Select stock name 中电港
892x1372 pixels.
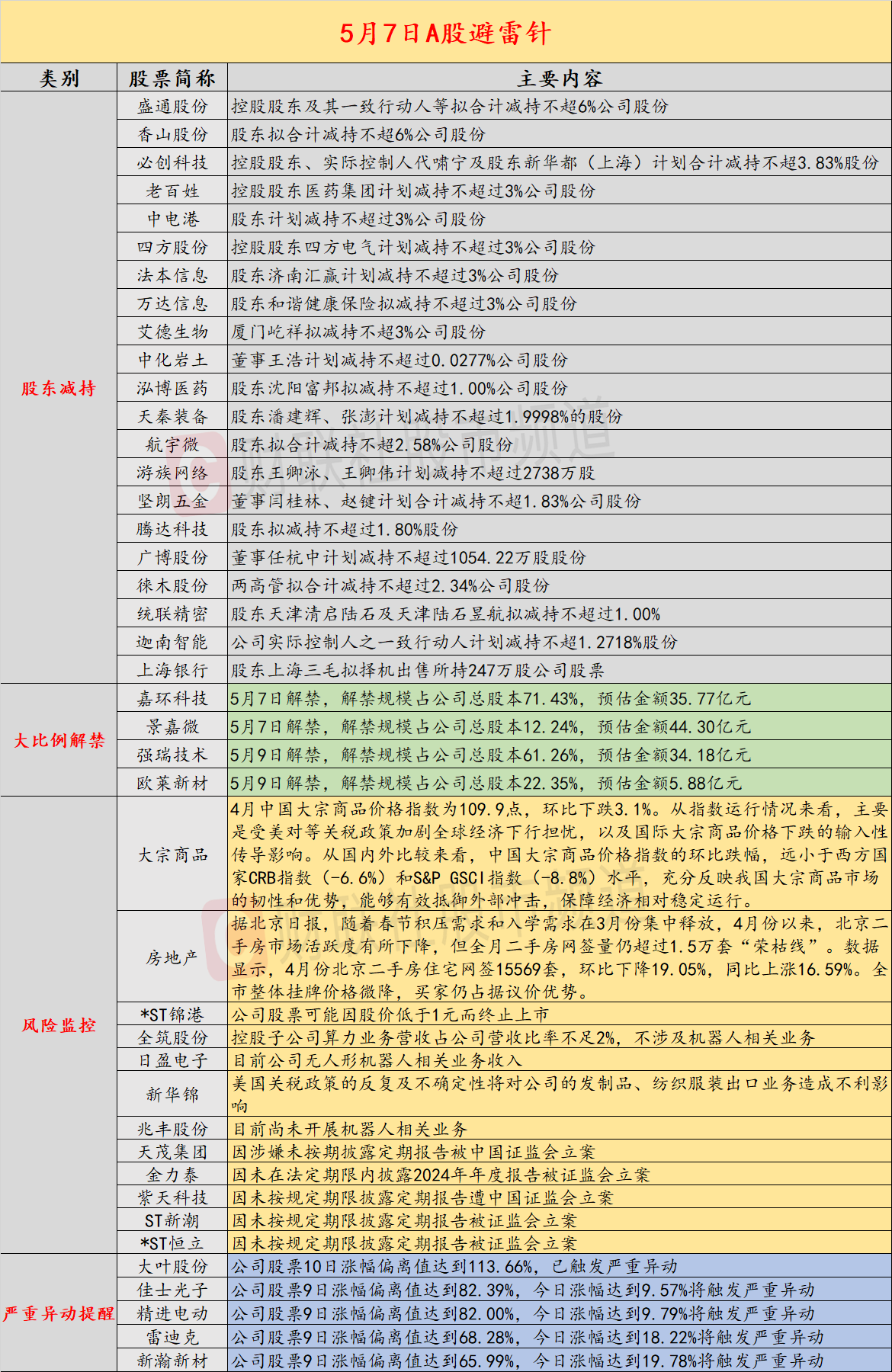pyautogui.click(x=172, y=220)
